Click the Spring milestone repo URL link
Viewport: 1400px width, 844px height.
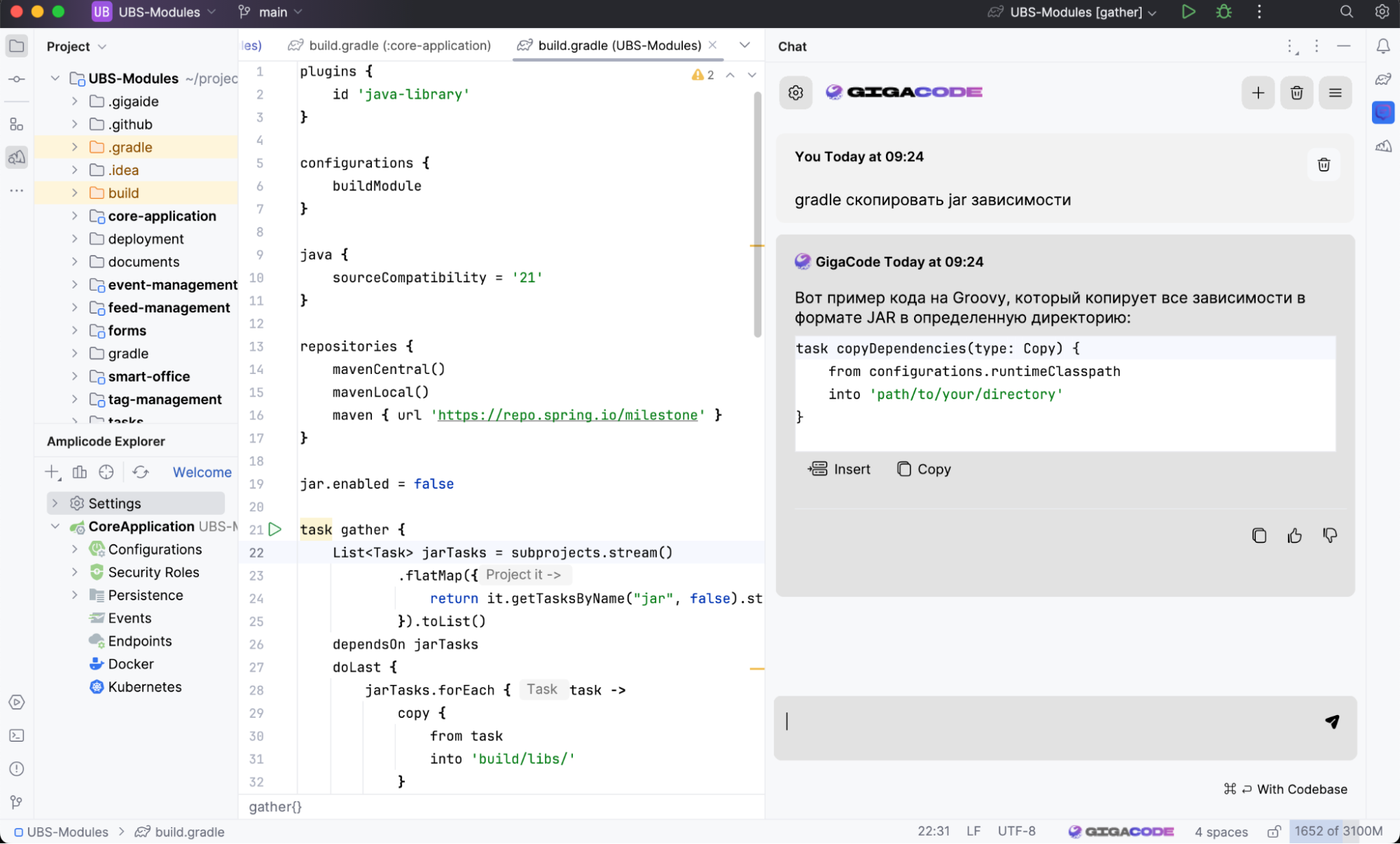click(x=567, y=415)
